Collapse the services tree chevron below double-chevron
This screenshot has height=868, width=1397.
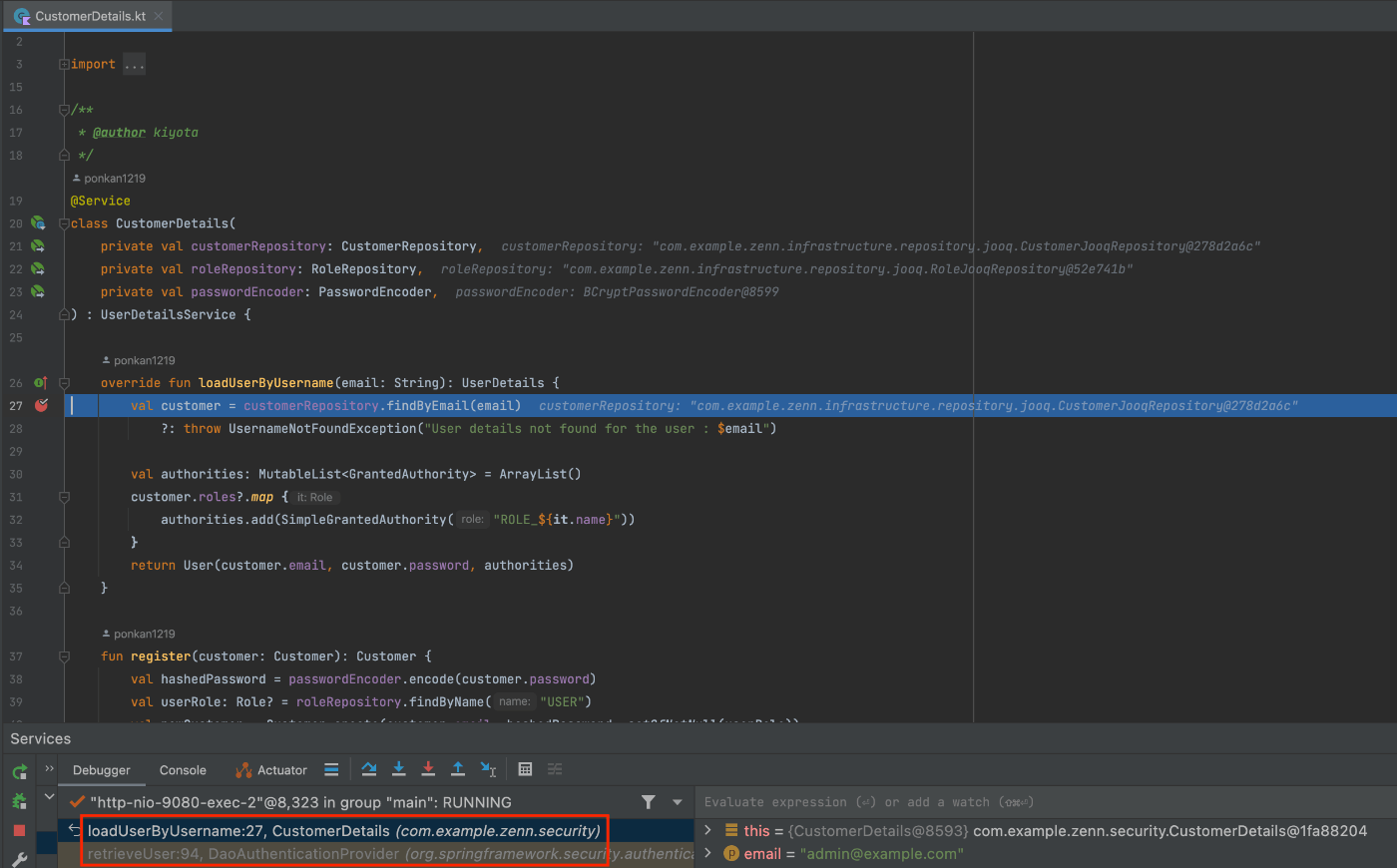[49, 797]
